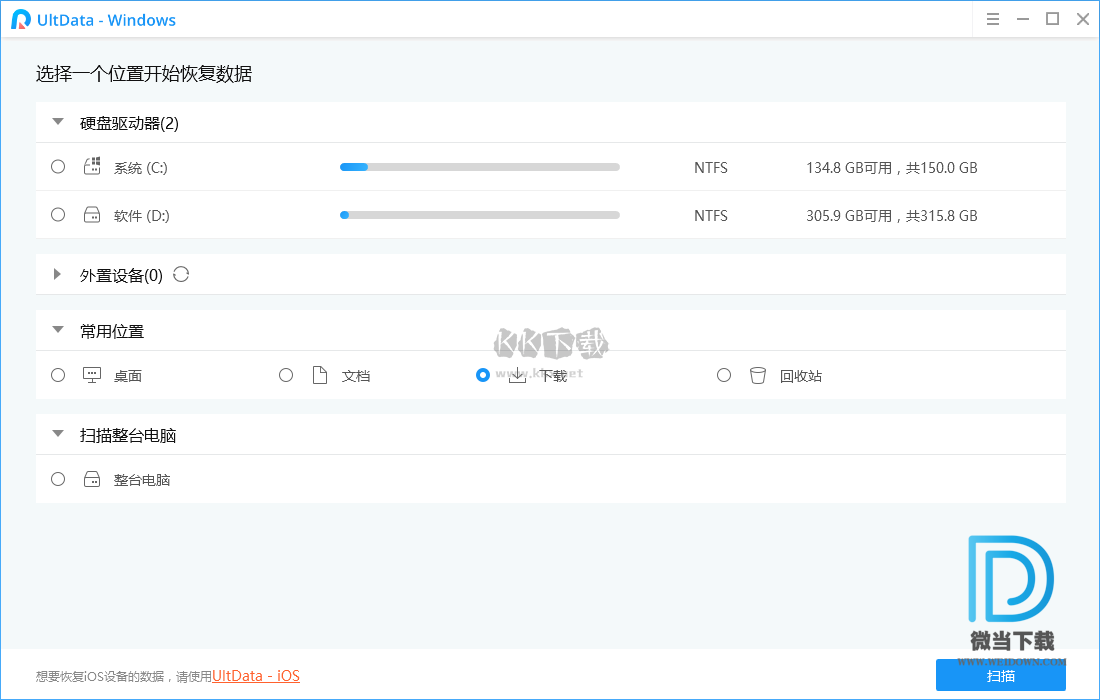
Task: Click the 系统 (C:) drive icon
Action: pos(91,166)
